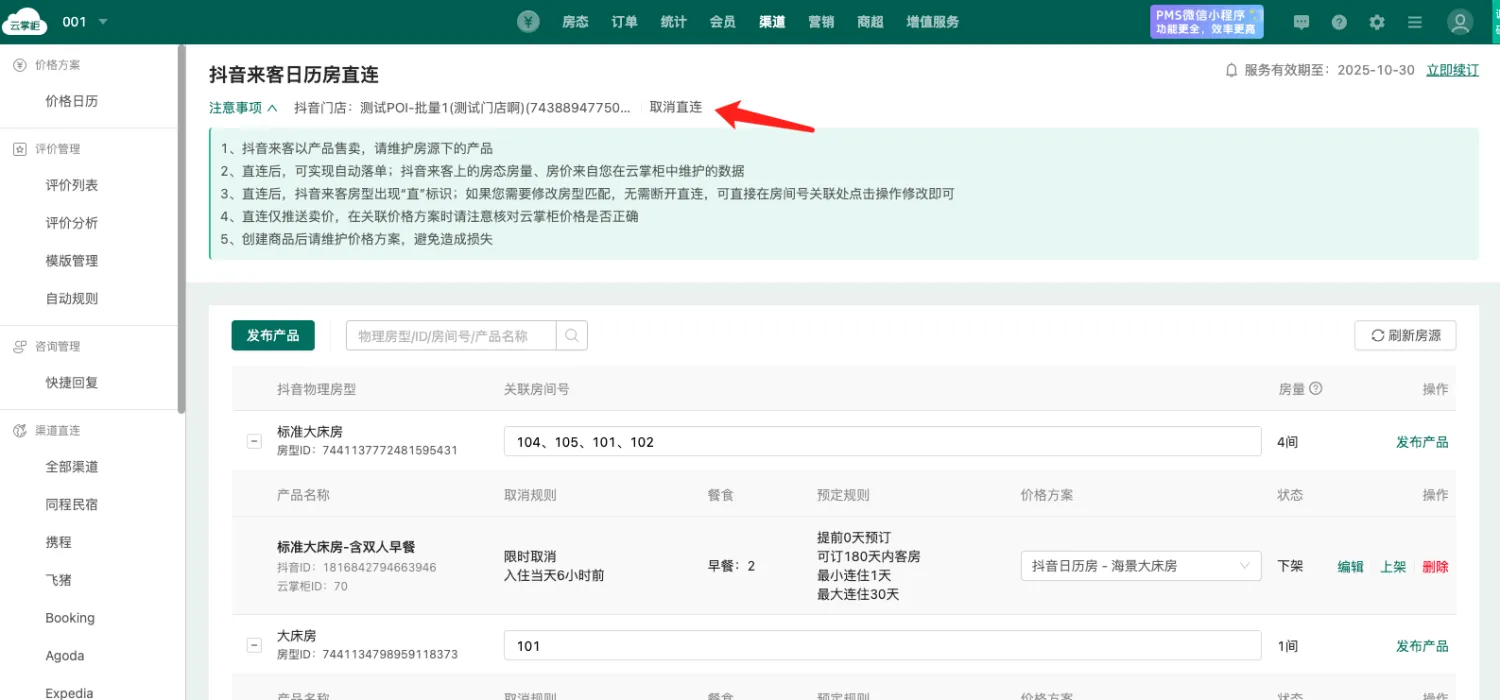Screen dimensions: 1500x700
Task: Select the 渠道 menu
Action: pos(772,22)
